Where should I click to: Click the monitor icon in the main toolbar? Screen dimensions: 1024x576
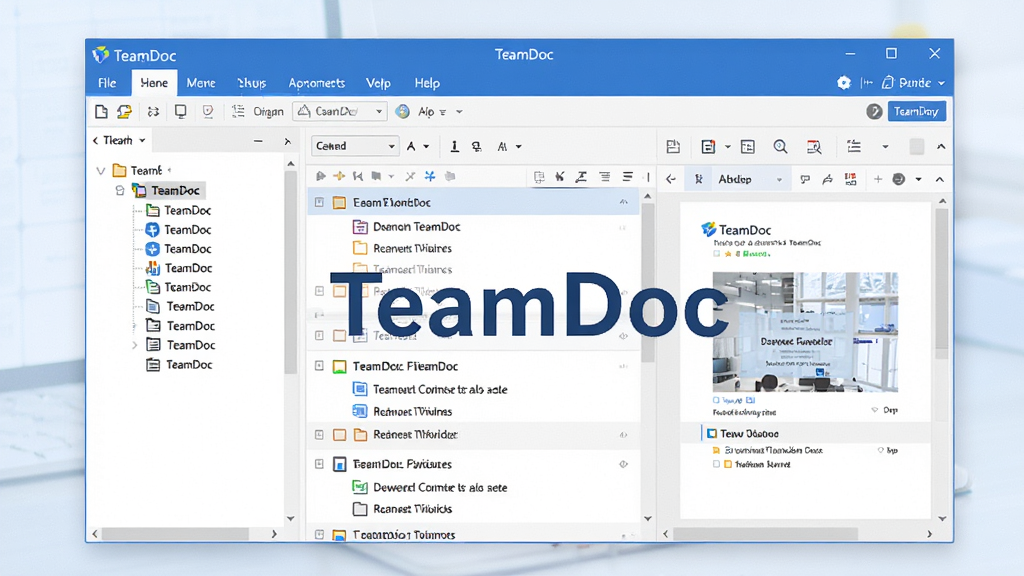pos(180,112)
